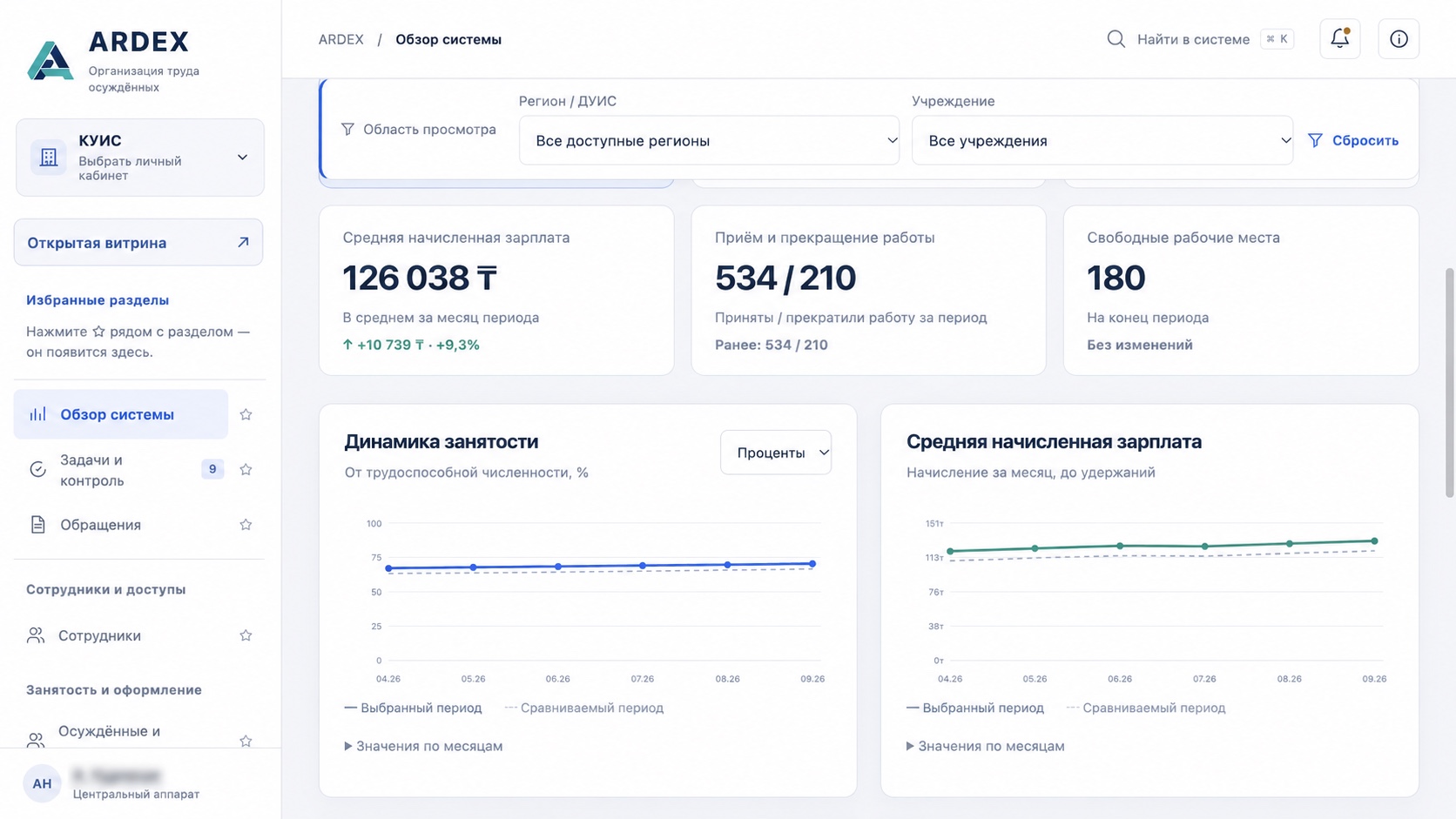This screenshot has width=1456, height=819.
Task: Click the Область просмотра filter icon
Action: pos(347,129)
